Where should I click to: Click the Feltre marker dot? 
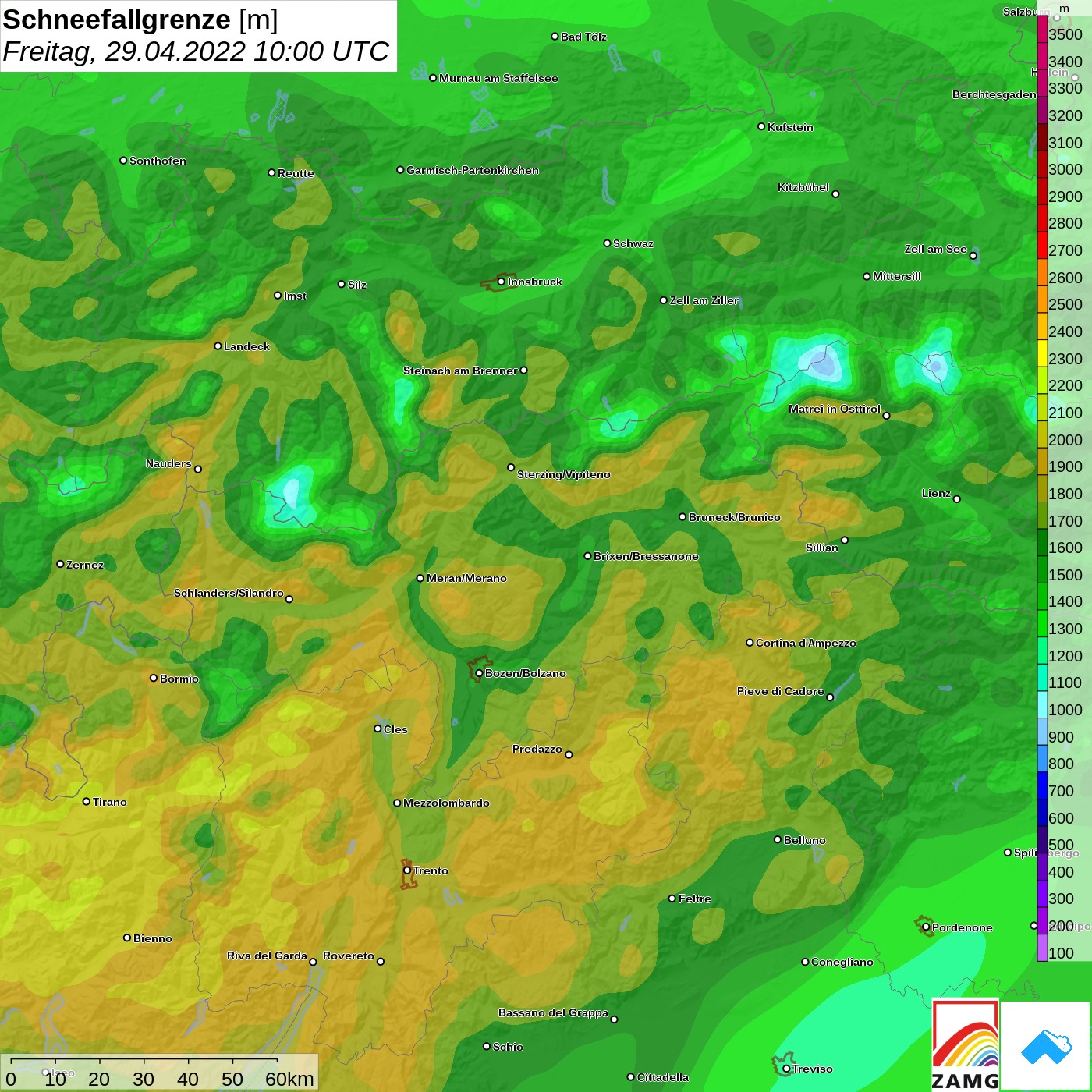[672, 899]
